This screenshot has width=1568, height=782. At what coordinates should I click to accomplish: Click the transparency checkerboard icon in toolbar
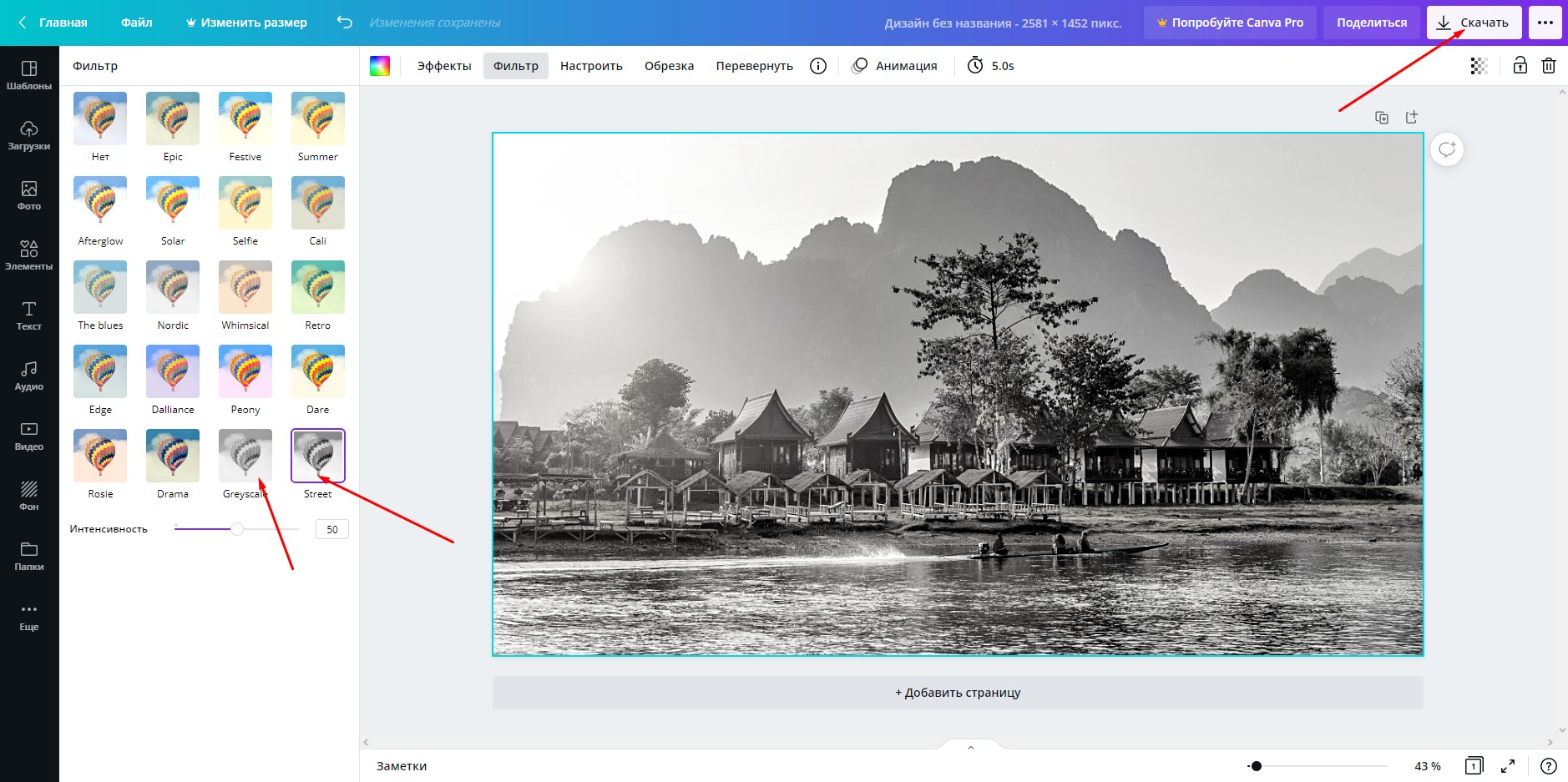pos(1479,65)
